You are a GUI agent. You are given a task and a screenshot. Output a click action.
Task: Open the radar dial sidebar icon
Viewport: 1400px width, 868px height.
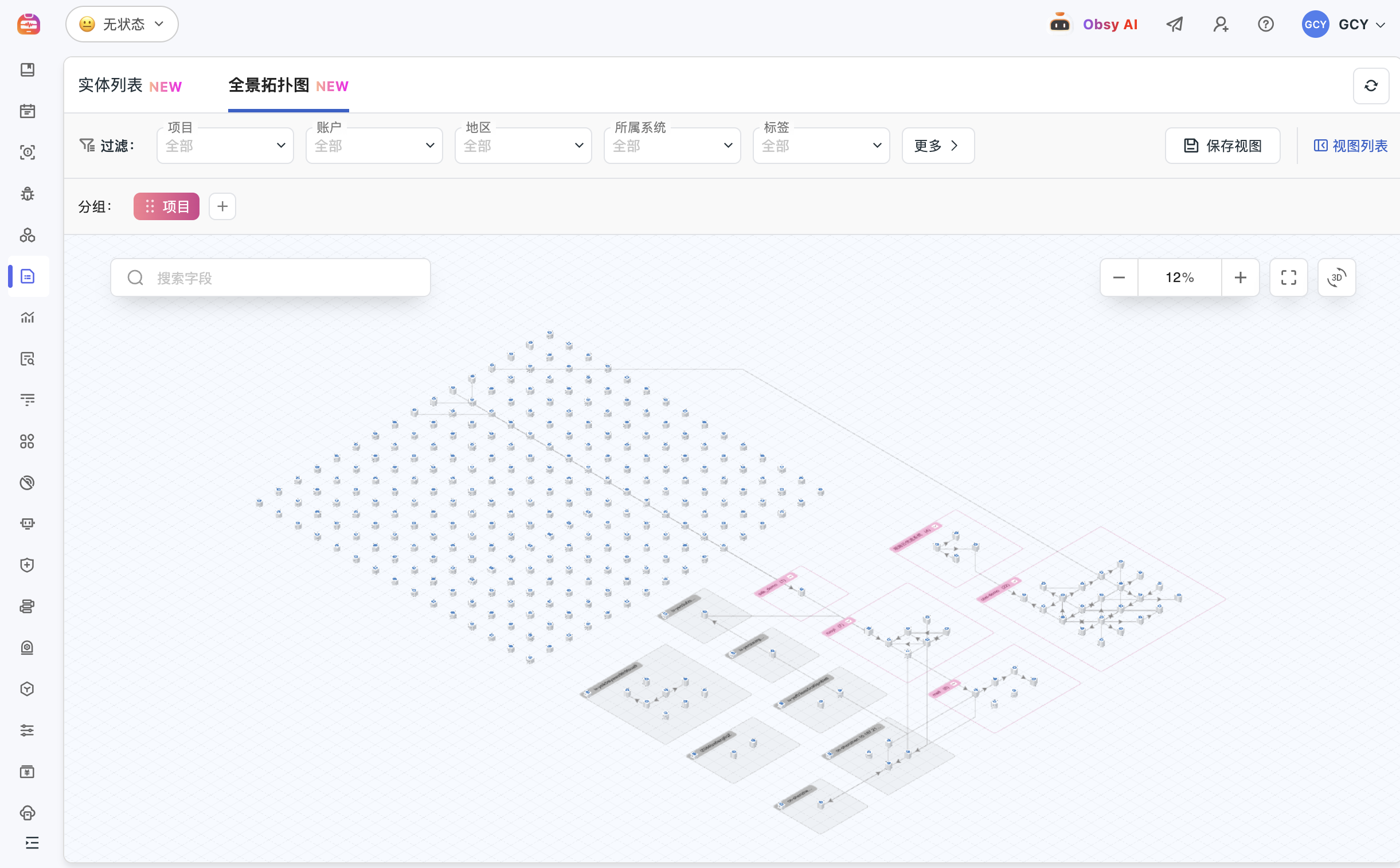[28, 483]
